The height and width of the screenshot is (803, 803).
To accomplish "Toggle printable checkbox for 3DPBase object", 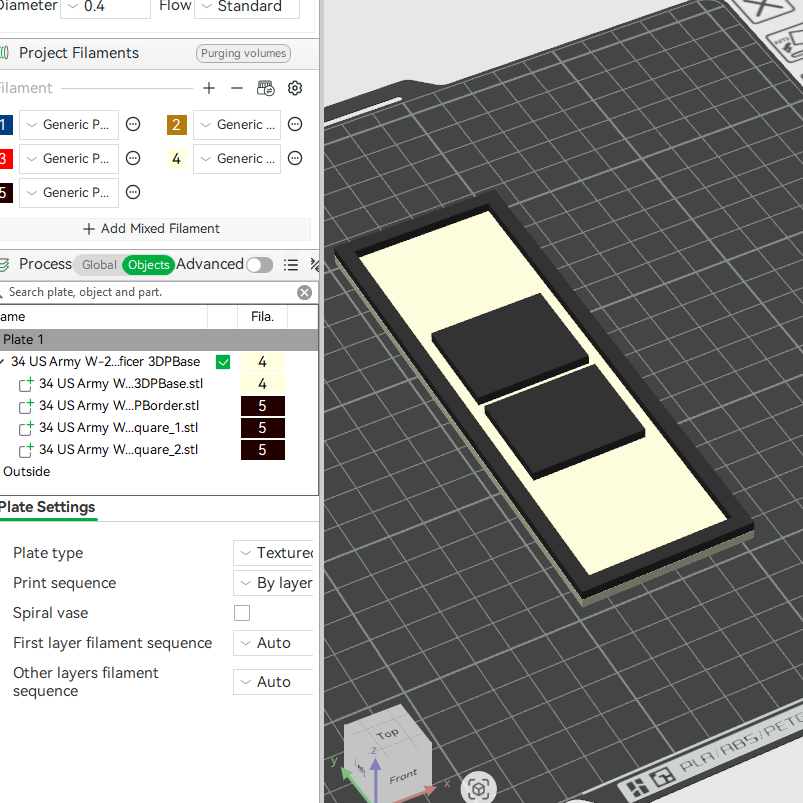I will pyautogui.click(x=223, y=362).
